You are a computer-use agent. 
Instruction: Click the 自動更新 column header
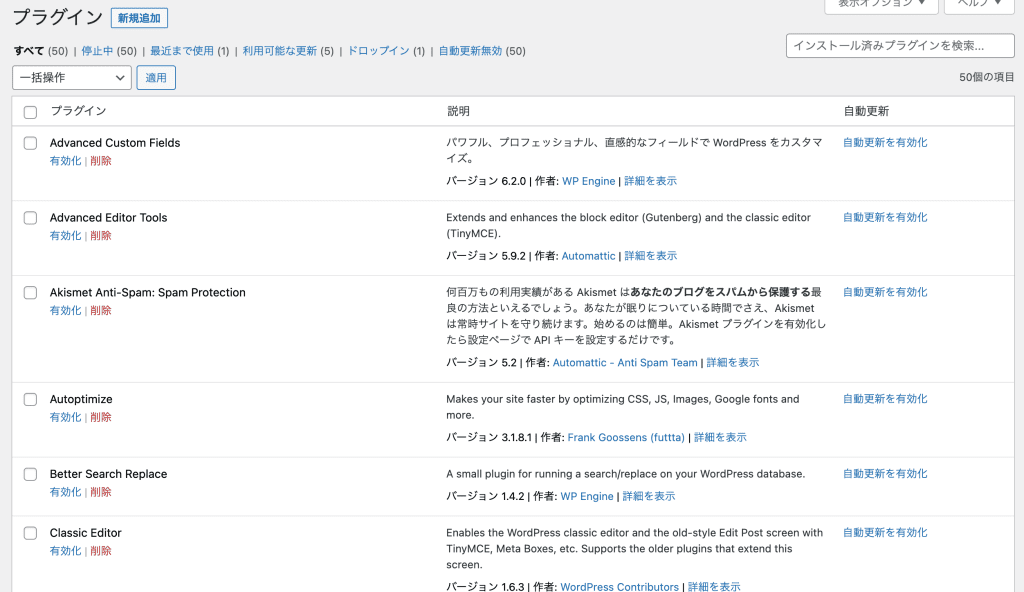click(x=866, y=111)
